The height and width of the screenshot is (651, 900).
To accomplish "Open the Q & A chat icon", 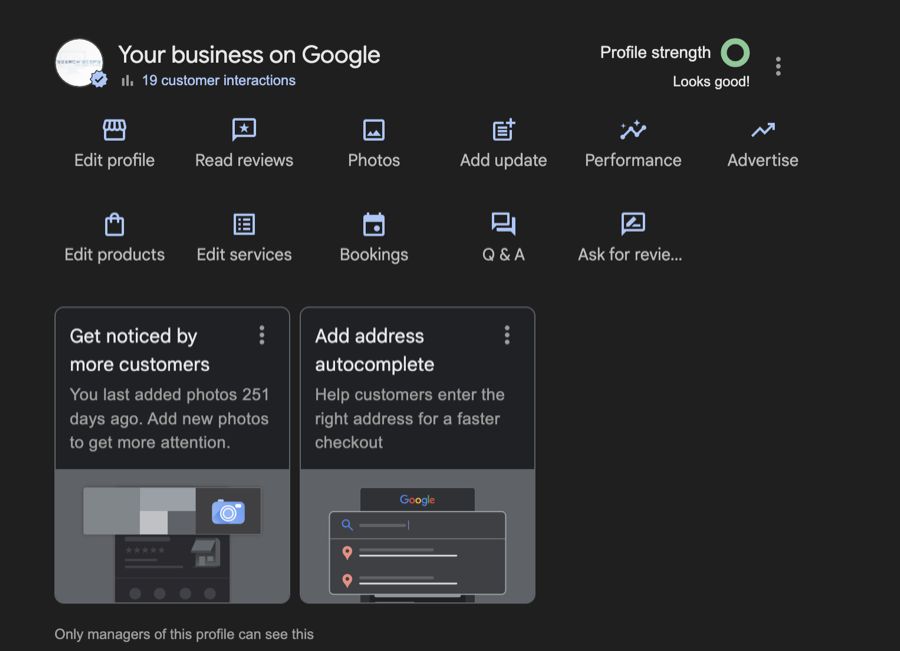I will point(503,224).
